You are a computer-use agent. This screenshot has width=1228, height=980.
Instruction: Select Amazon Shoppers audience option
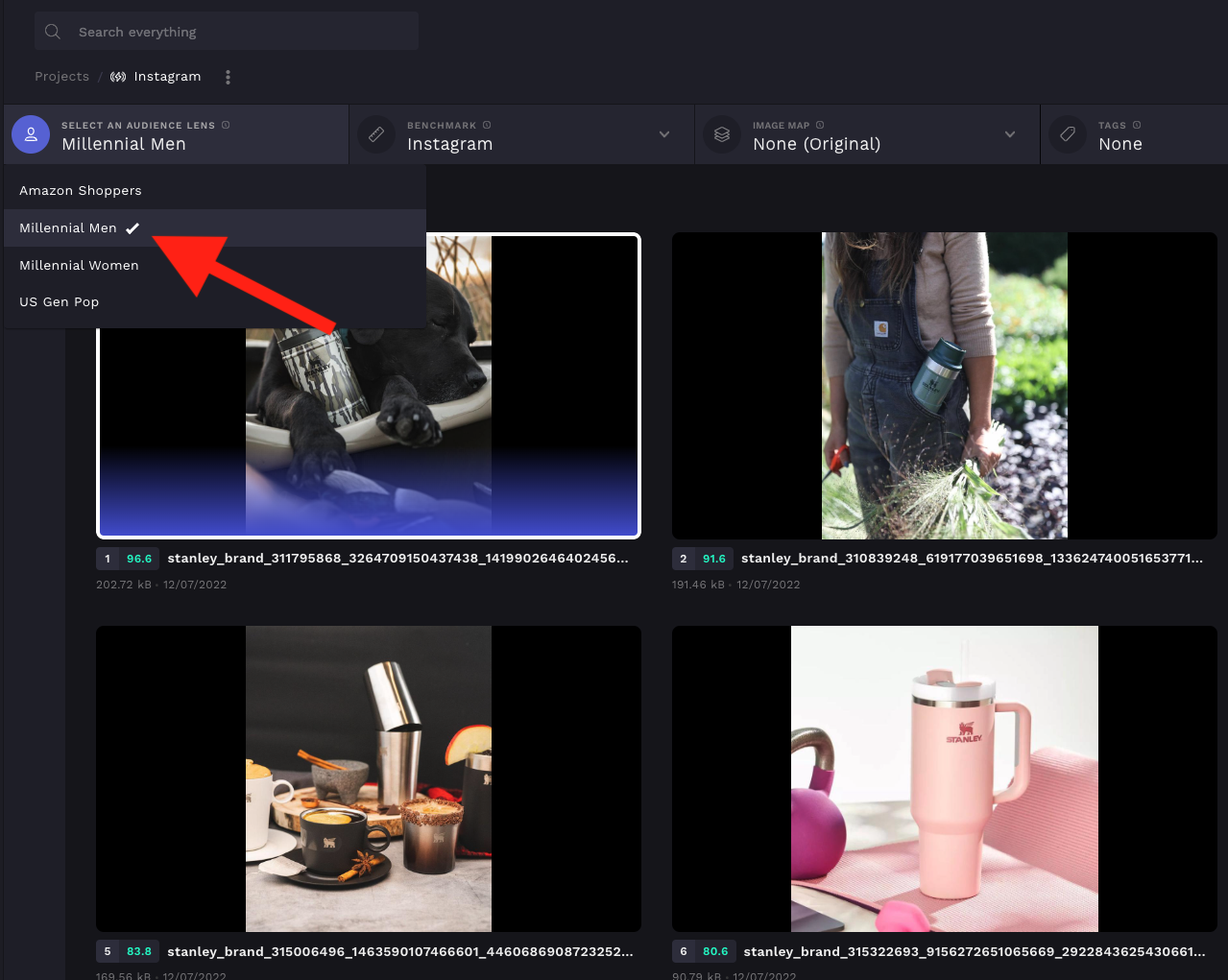click(x=81, y=191)
